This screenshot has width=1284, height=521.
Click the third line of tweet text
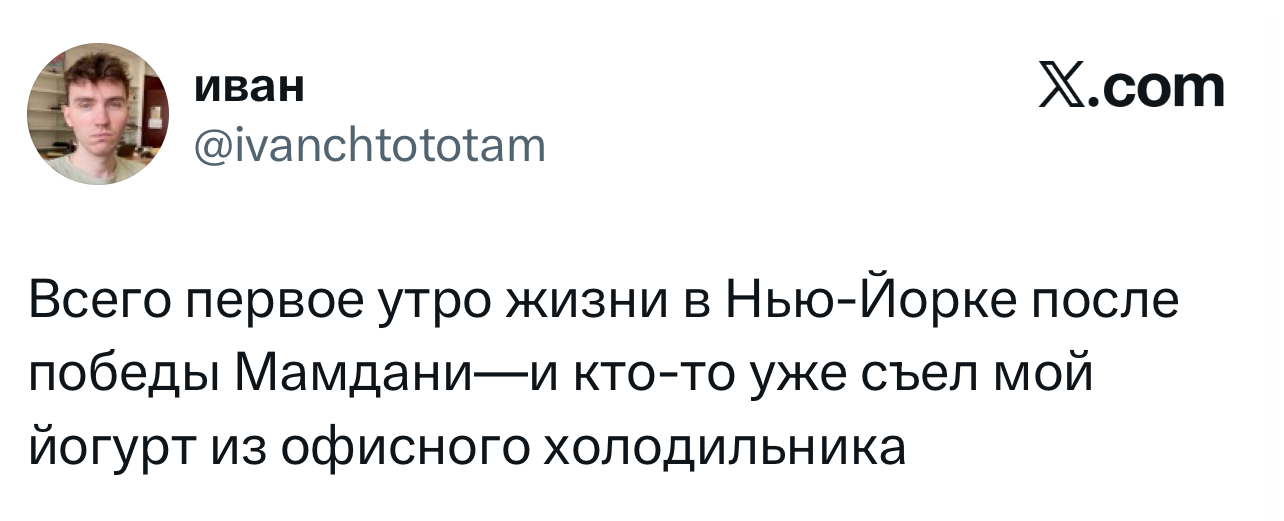[467, 446]
